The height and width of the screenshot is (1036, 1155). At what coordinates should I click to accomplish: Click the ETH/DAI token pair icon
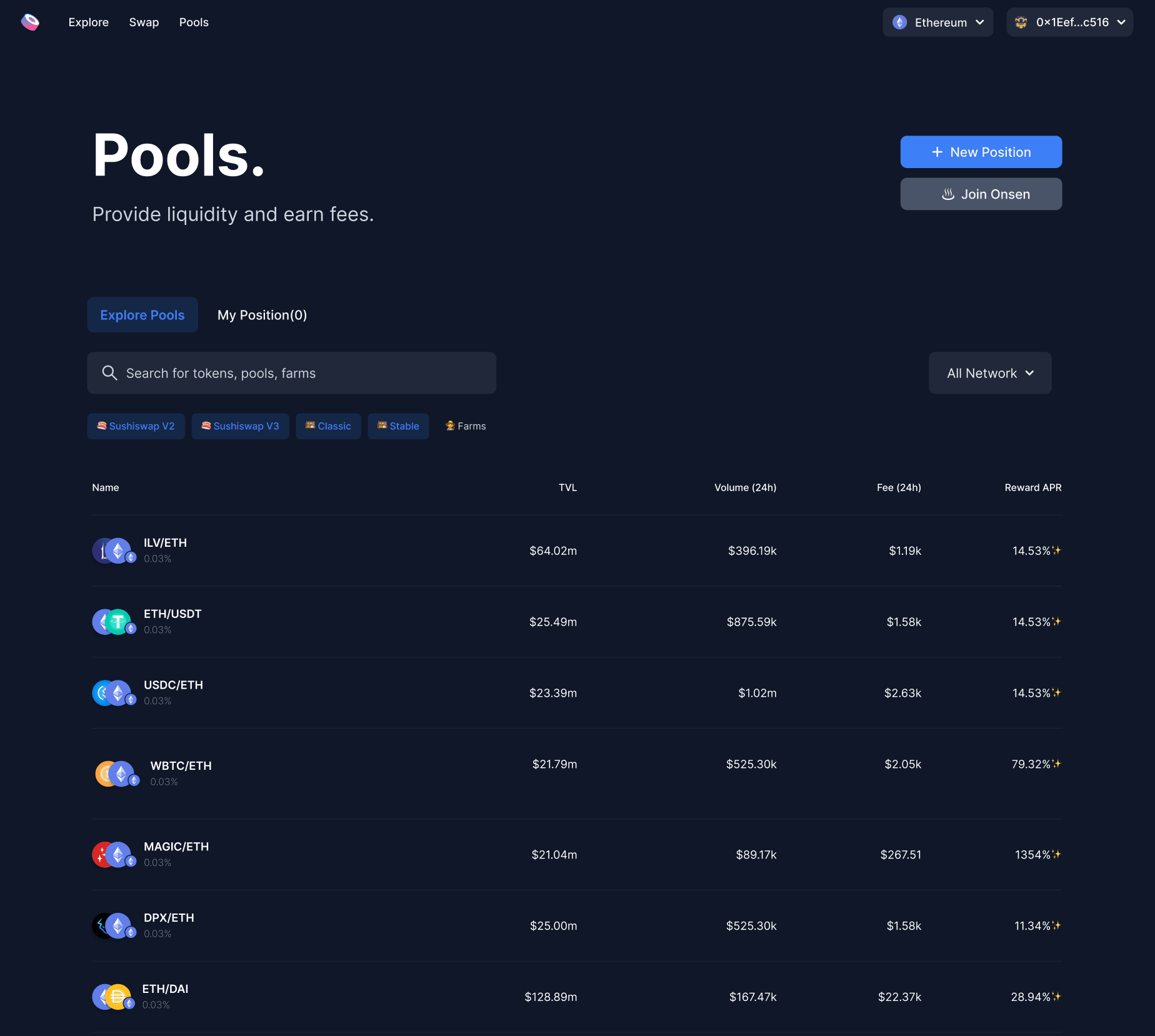click(x=114, y=997)
